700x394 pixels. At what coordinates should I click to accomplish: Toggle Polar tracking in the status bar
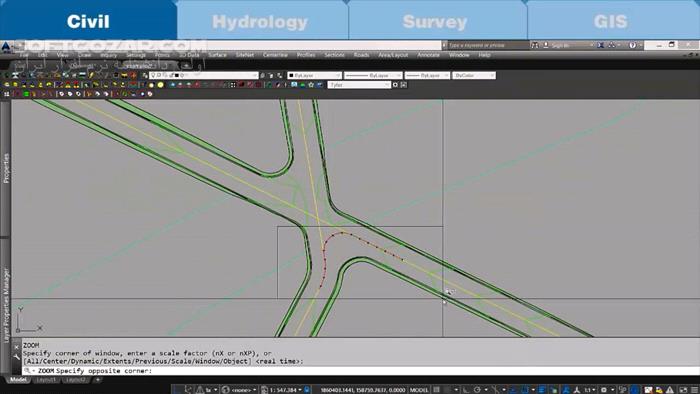(x=477, y=390)
